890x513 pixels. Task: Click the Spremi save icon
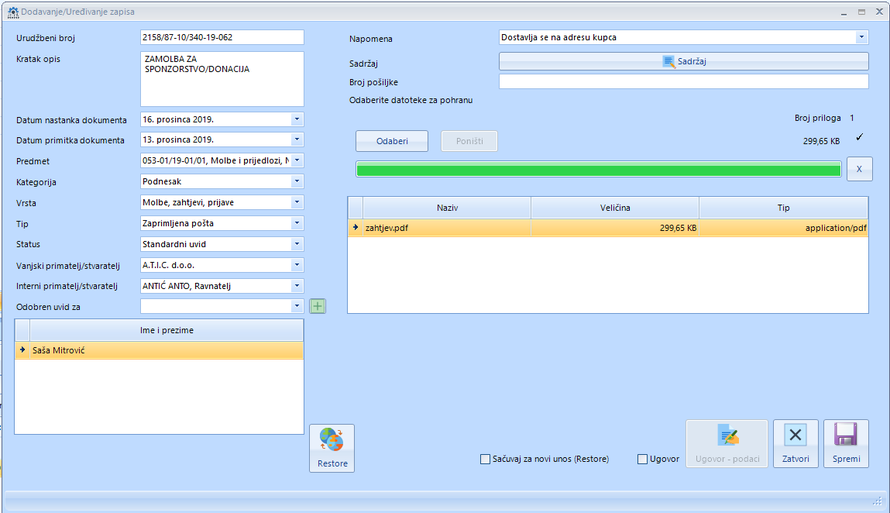click(x=846, y=436)
